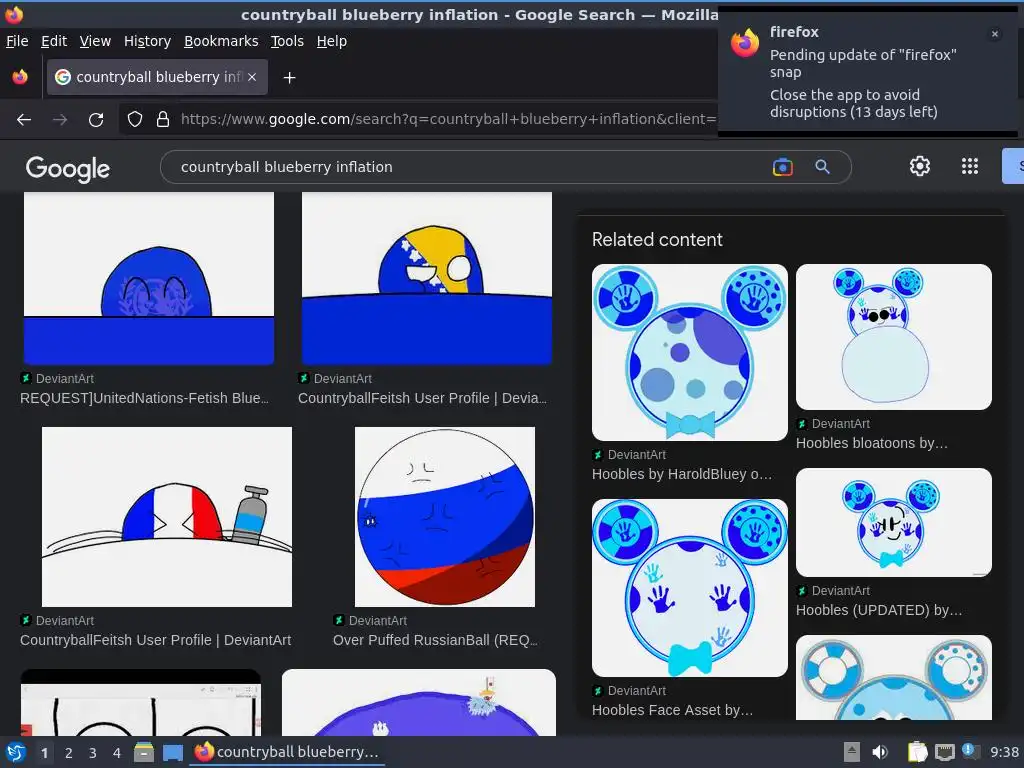Viewport: 1024px width, 768px height.
Task: Reload the current page
Action: [96, 120]
